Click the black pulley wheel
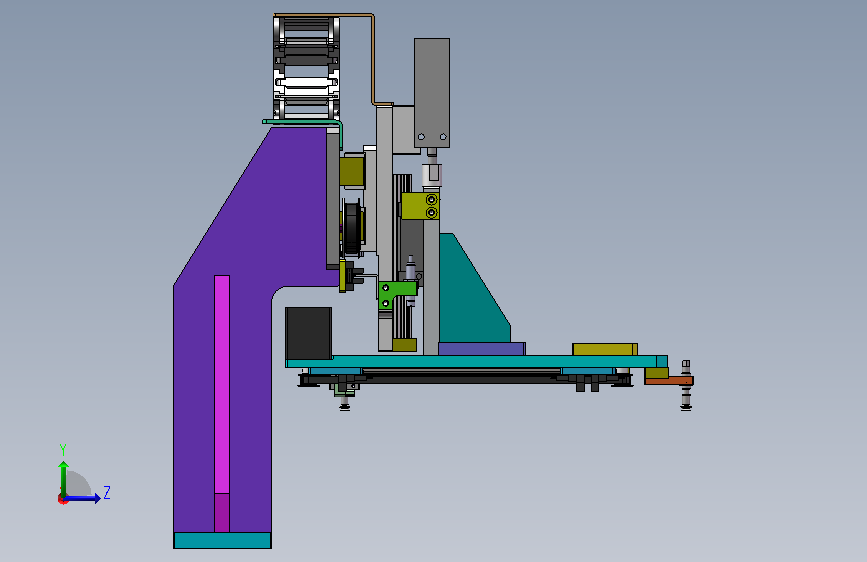Image resolution: width=867 pixels, height=562 pixels. pyautogui.click(x=353, y=228)
